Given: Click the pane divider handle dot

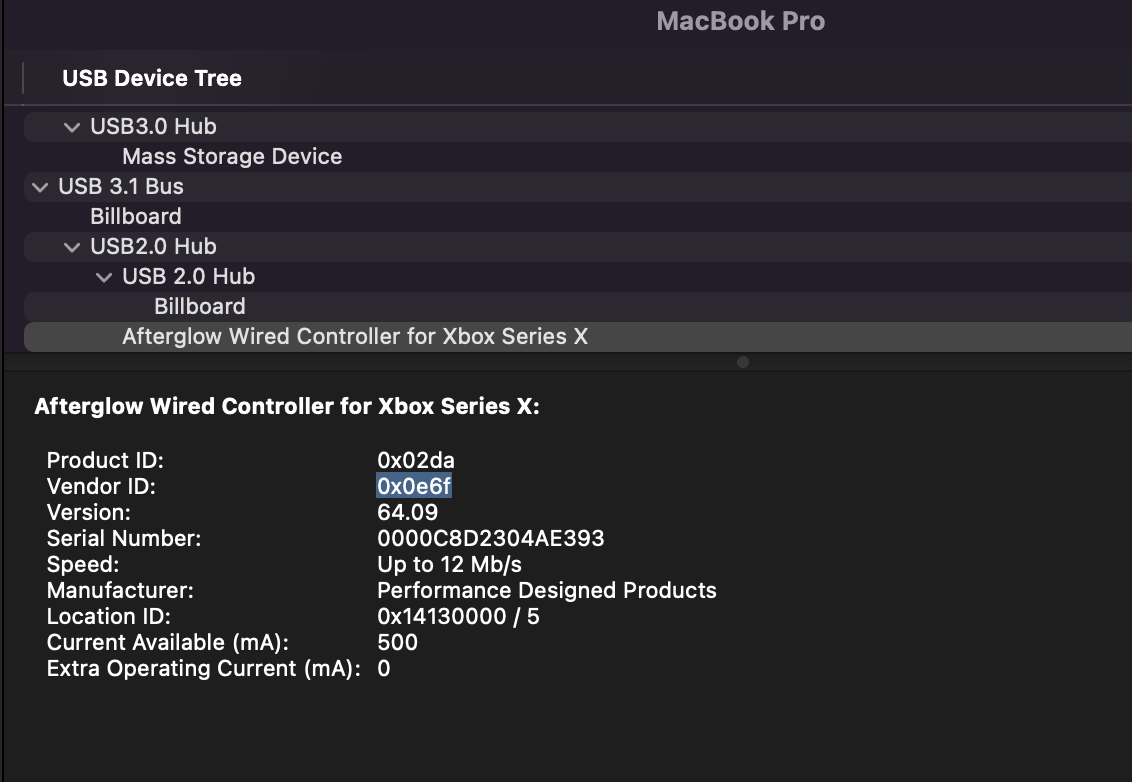Looking at the screenshot, I should [x=742, y=363].
